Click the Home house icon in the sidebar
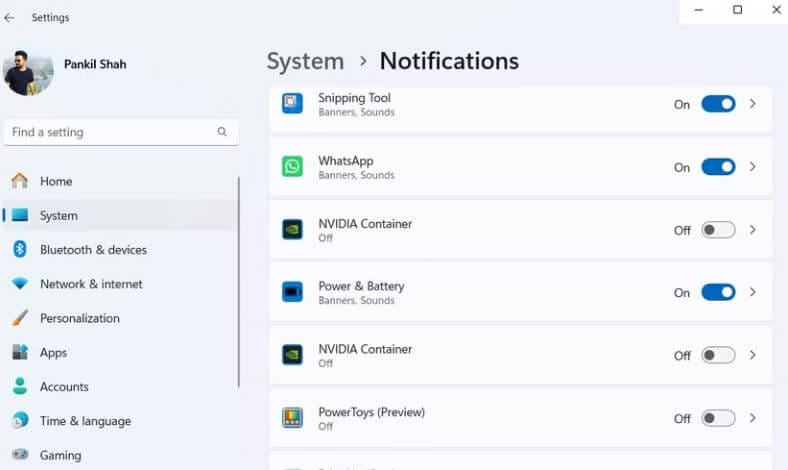 pos(20,181)
